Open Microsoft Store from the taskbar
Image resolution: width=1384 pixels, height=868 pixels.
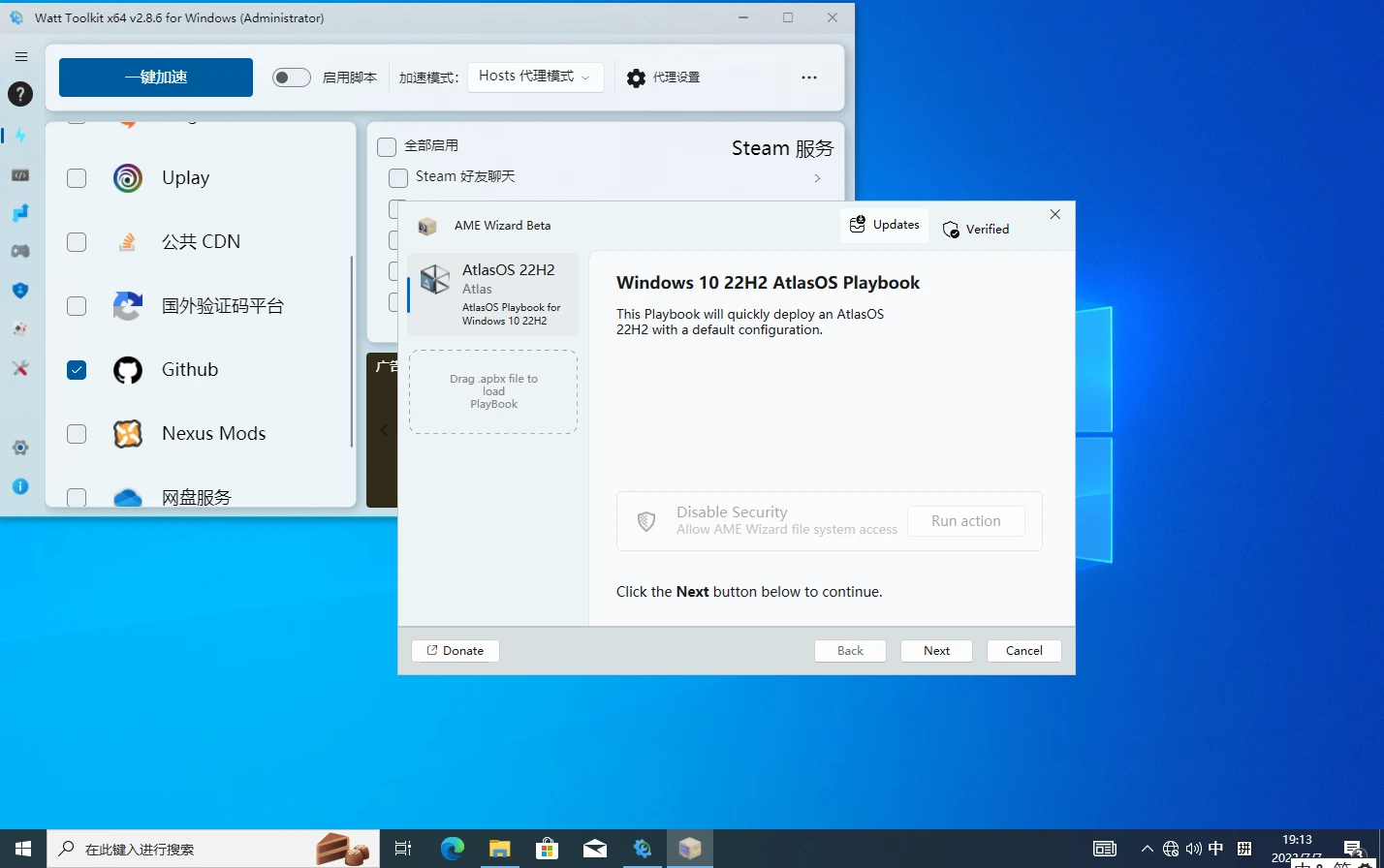tap(548, 849)
